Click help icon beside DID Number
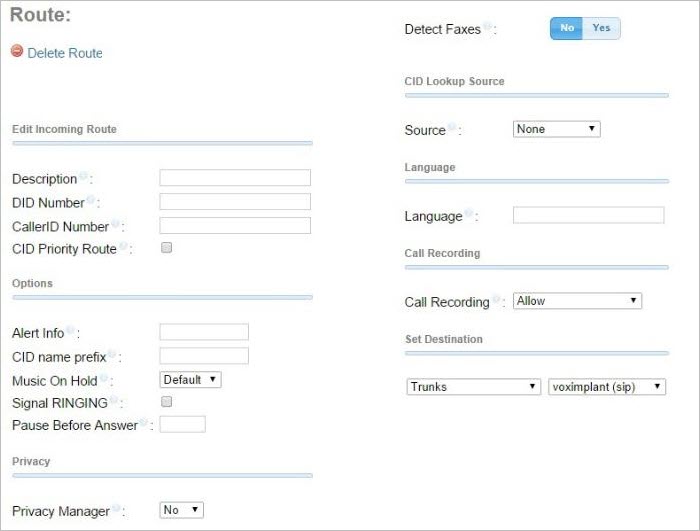The image size is (700, 531). (x=90, y=200)
